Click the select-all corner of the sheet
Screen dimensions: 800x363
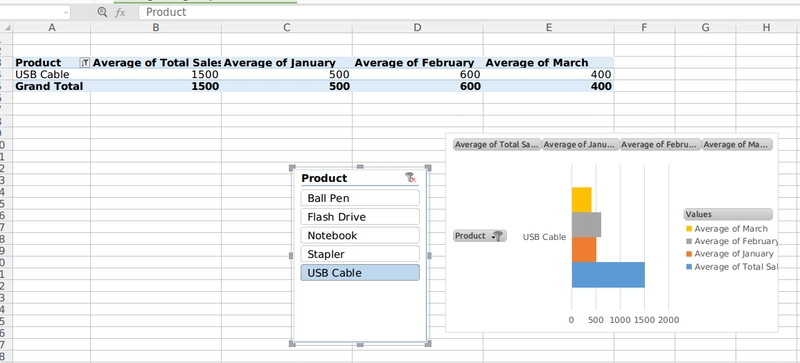pyautogui.click(x=6, y=28)
